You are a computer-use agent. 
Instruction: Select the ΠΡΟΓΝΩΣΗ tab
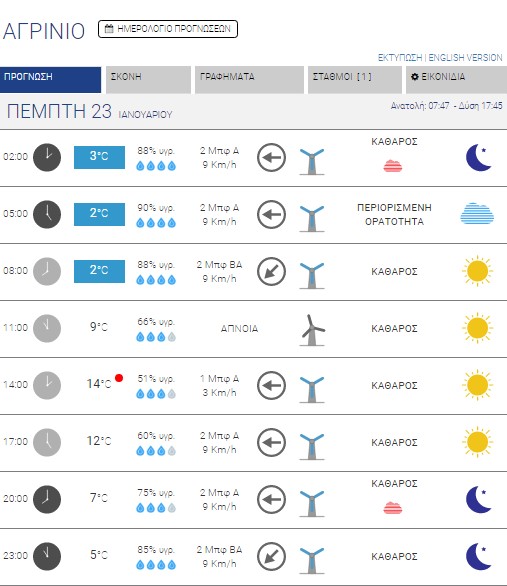tap(50, 80)
